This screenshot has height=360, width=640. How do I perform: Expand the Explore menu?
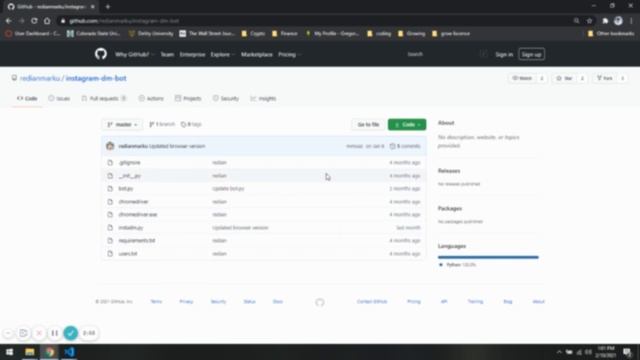click(222, 54)
